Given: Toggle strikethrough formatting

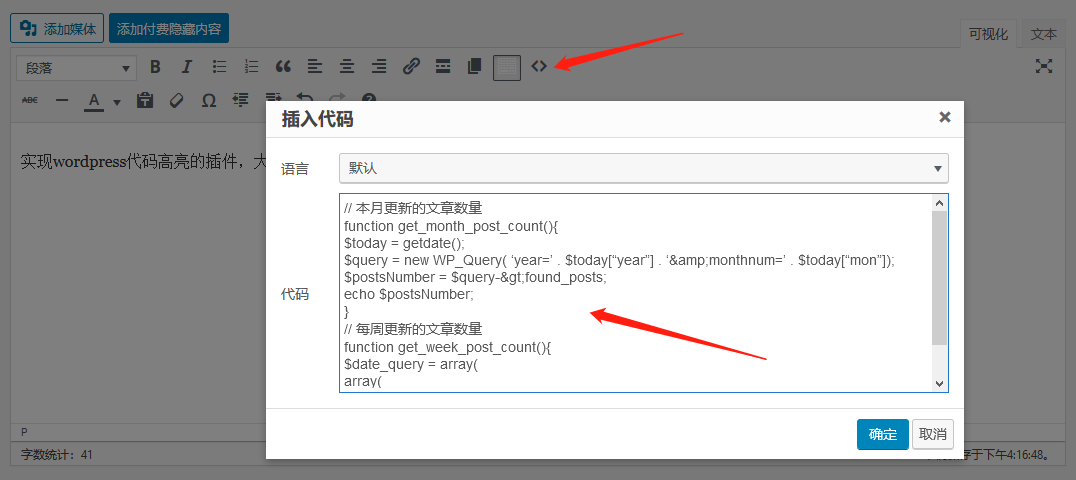Looking at the screenshot, I should pyautogui.click(x=30, y=100).
